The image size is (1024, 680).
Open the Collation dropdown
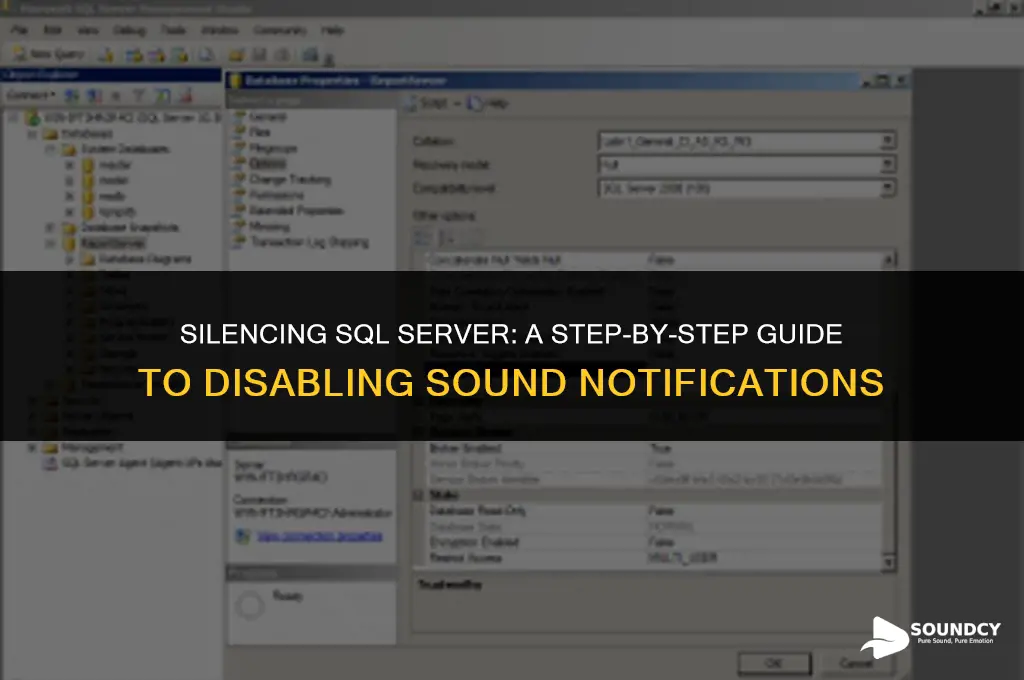click(887, 141)
